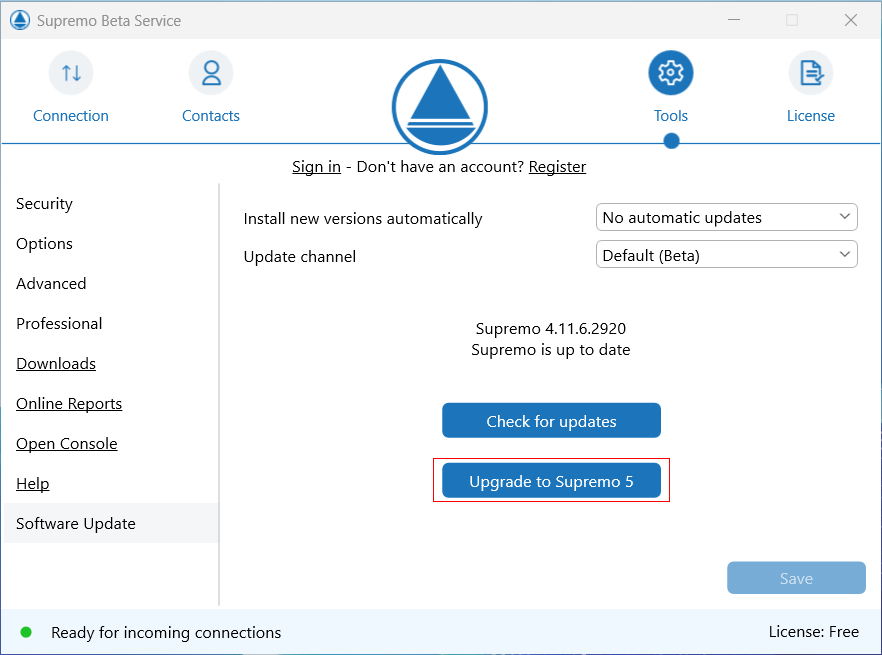Expand the No automatic updates dropdown
The height and width of the screenshot is (655, 882).
(727, 217)
